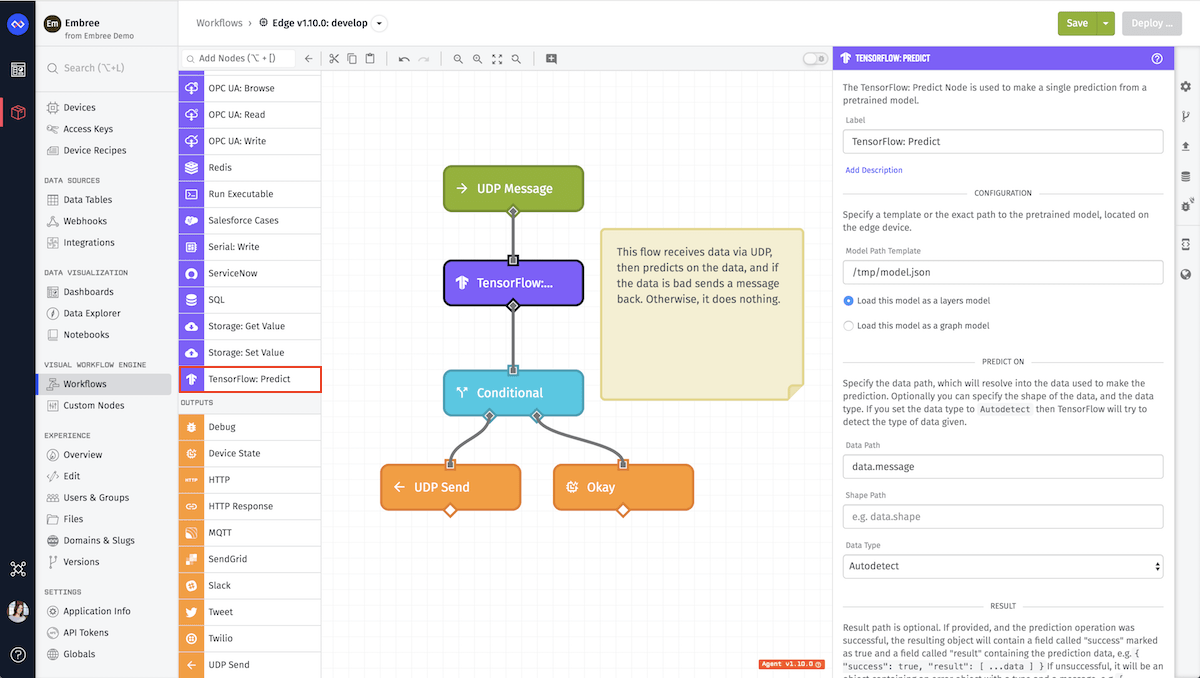Collapse the node palette with the left arrow
This screenshot has height=678, width=1200.
[309, 59]
